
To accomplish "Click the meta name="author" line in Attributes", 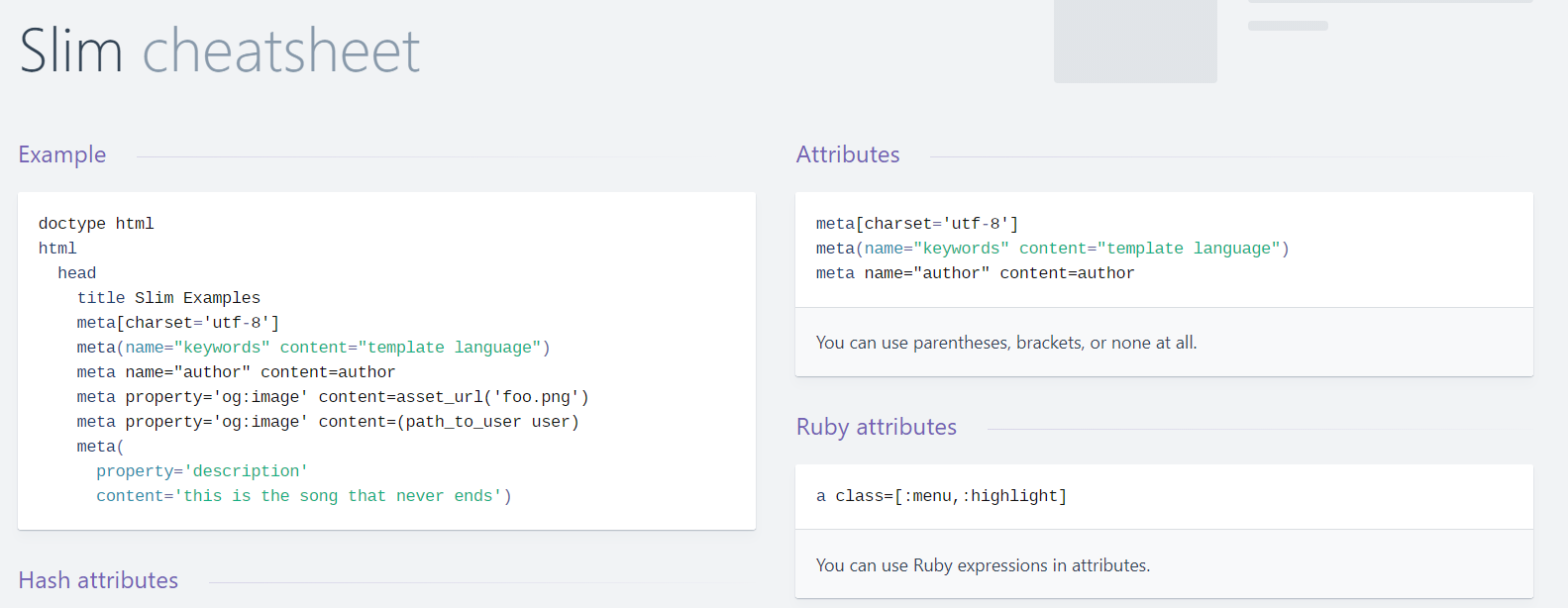I will pyautogui.click(x=975, y=273).
